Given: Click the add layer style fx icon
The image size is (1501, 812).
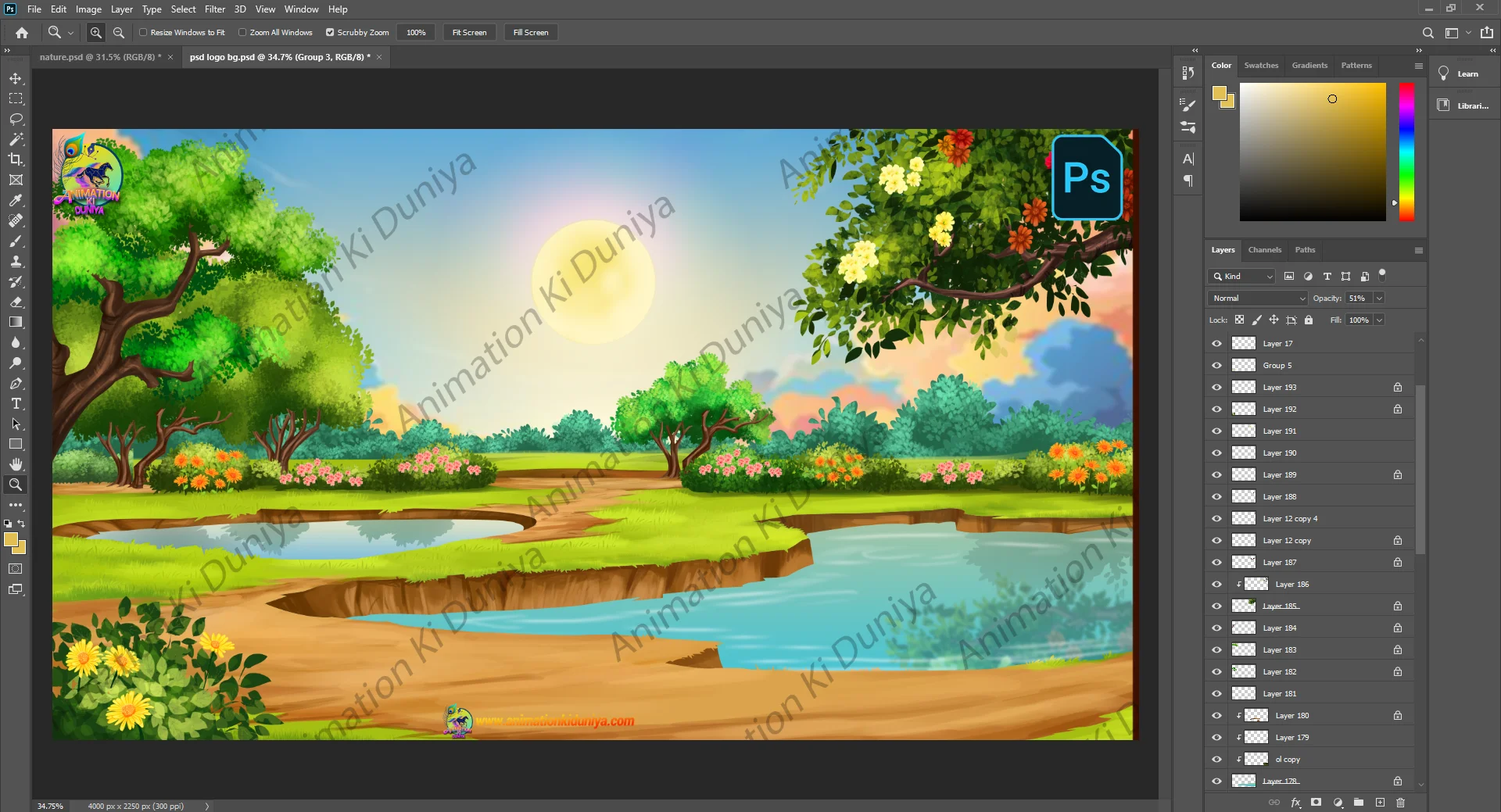Looking at the screenshot, I should [1295, 803].
